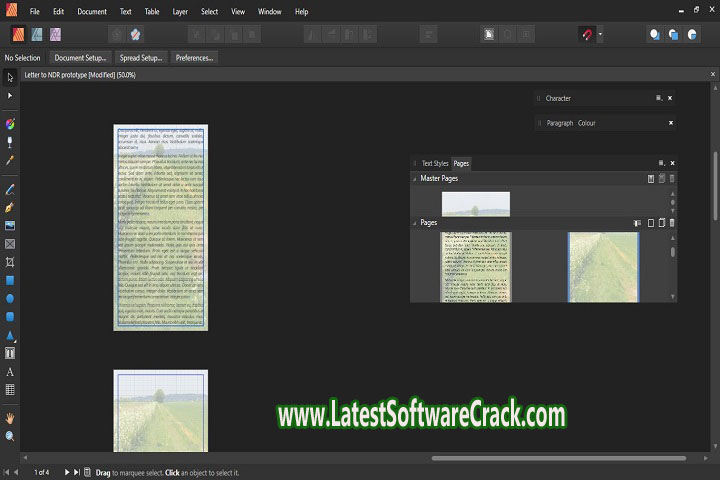Add a master page icon
The image size is (720, 480).
tap(651, 179)
